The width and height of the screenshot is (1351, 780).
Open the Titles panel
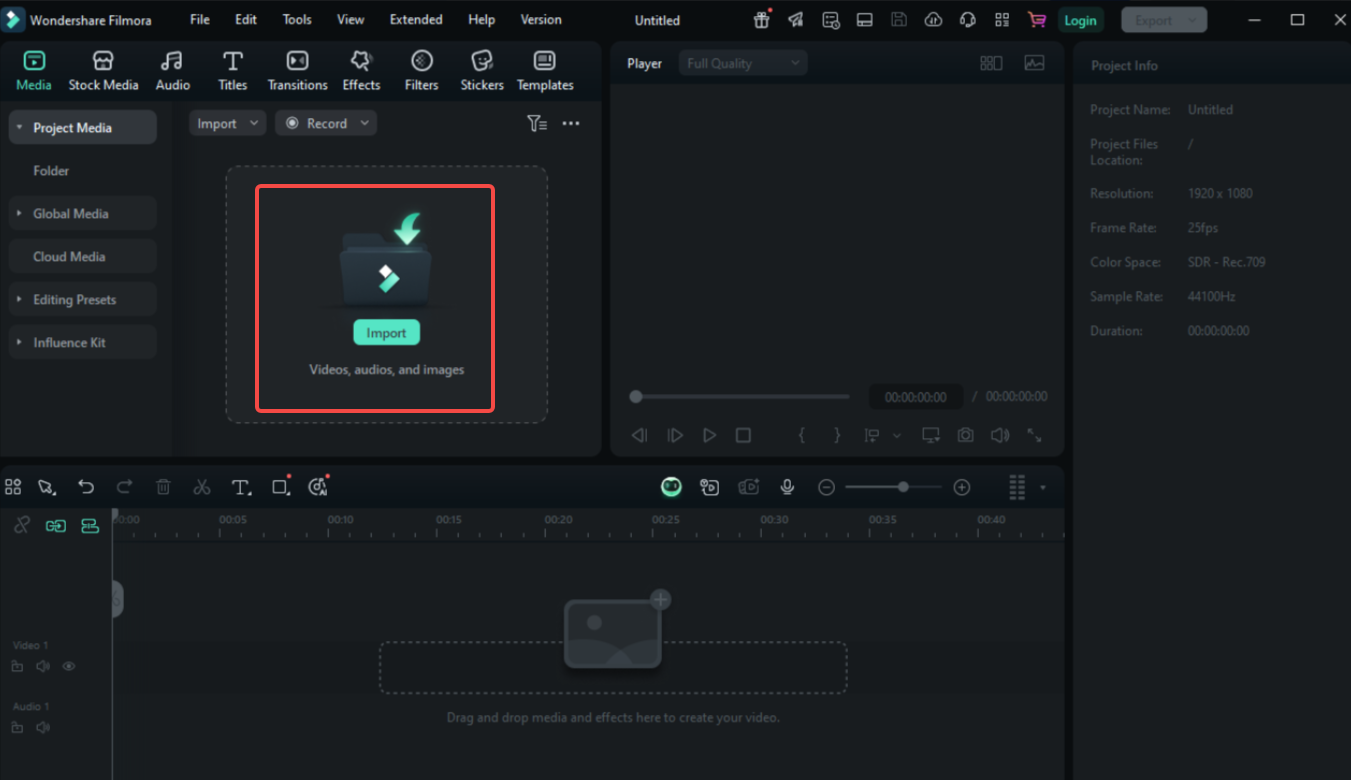232,69
